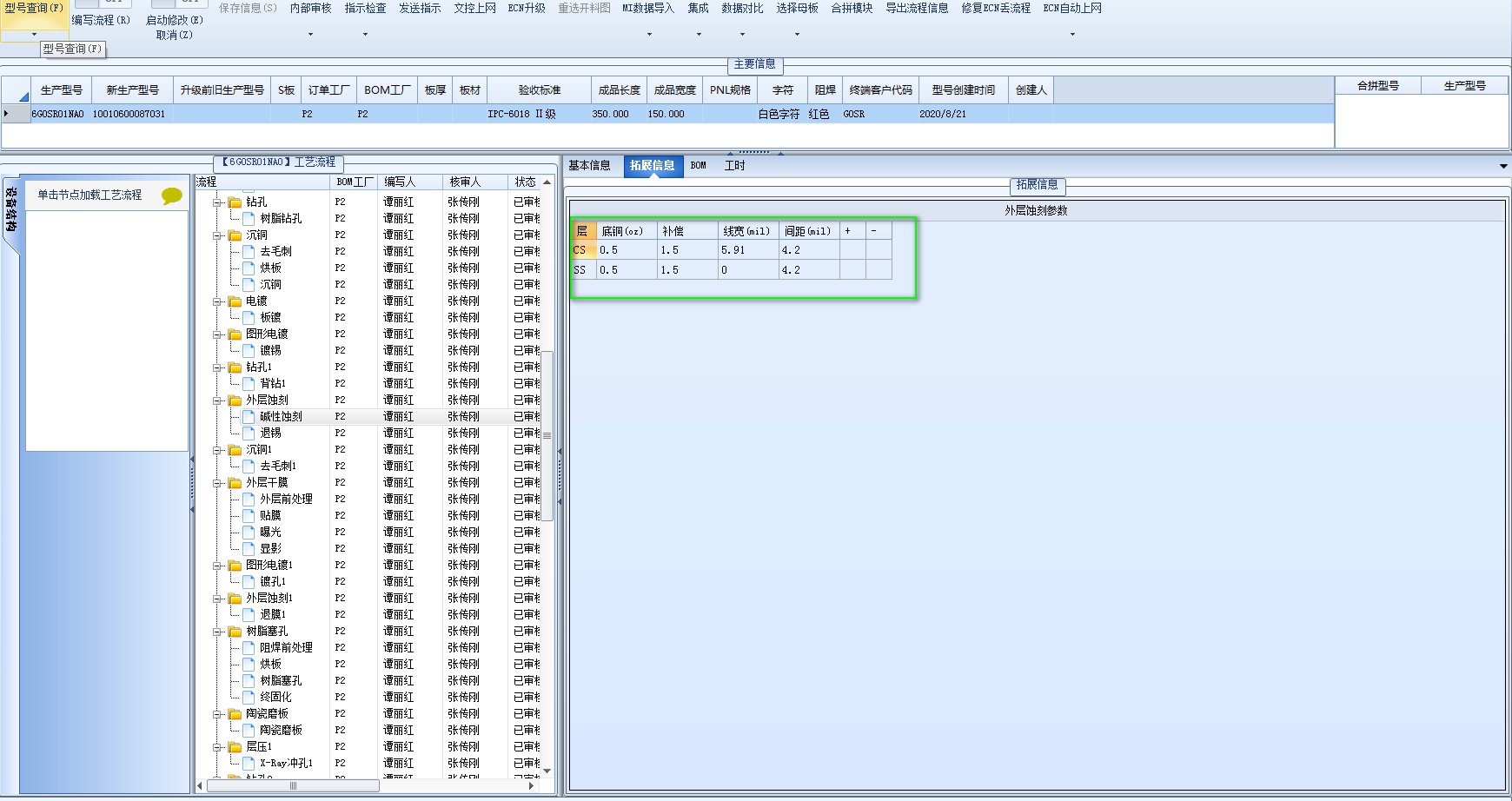This screenshot has width=1512, height=801.
Task: Click the folder icon beside 外层蚀刻1
Action: (235, 599)
